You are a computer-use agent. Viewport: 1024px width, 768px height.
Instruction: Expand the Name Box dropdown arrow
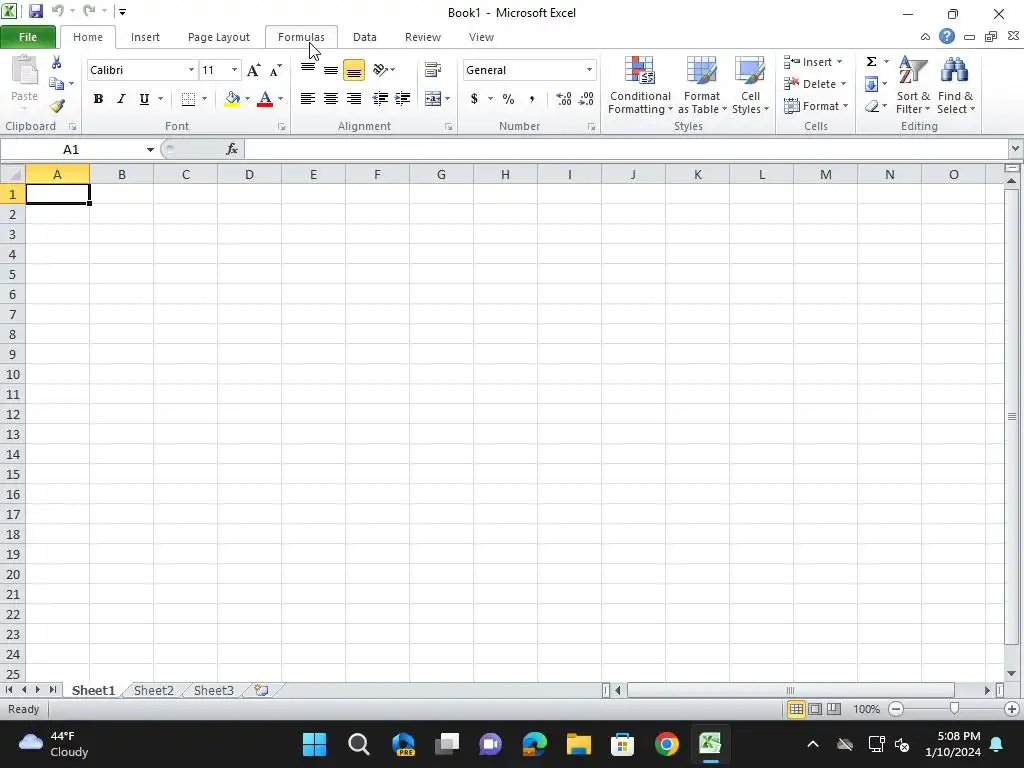click(x=150, y=150)
